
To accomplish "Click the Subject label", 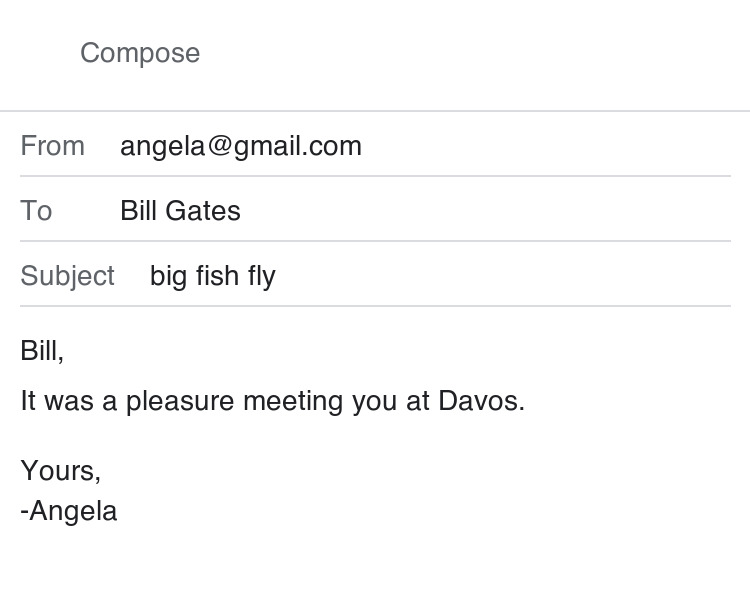I will 67,276.
